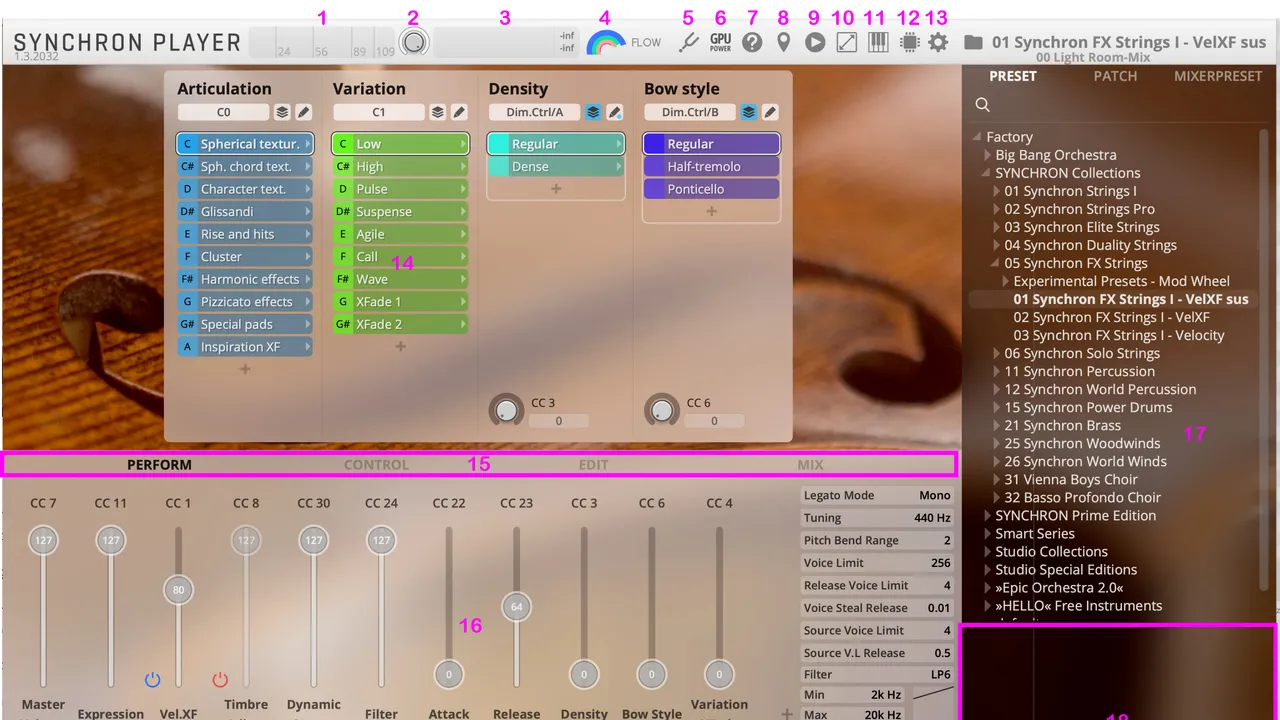Click the round play button icon
This screenshot has width=1280, height=720.
coord(815,43)
